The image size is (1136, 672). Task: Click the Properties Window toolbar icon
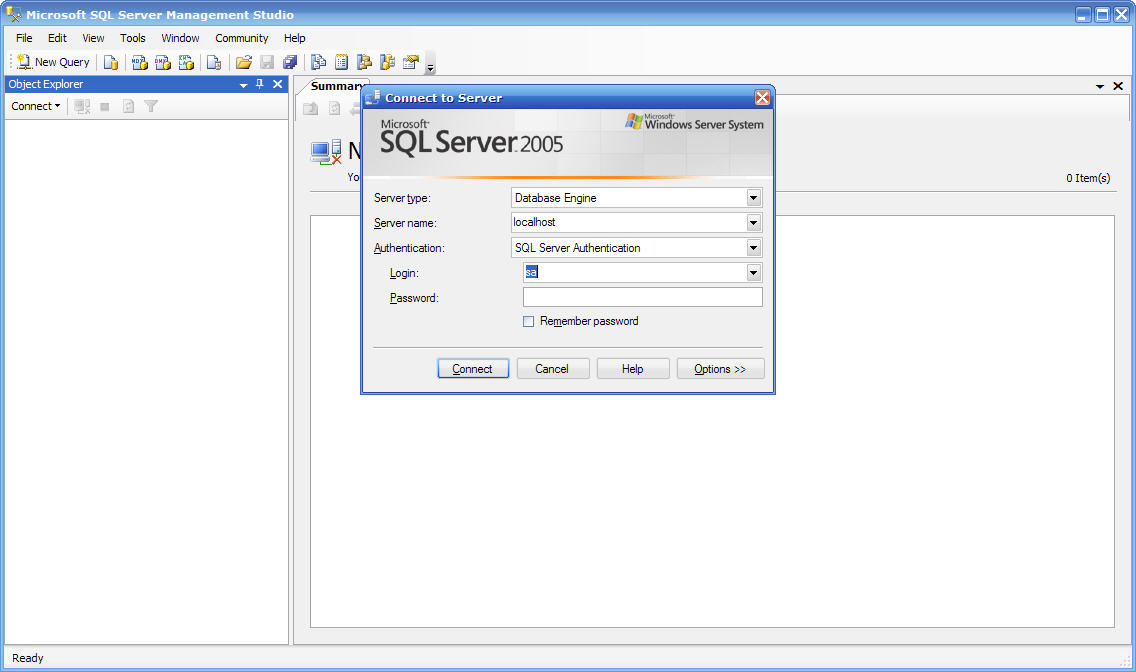[x=411, y=62]
